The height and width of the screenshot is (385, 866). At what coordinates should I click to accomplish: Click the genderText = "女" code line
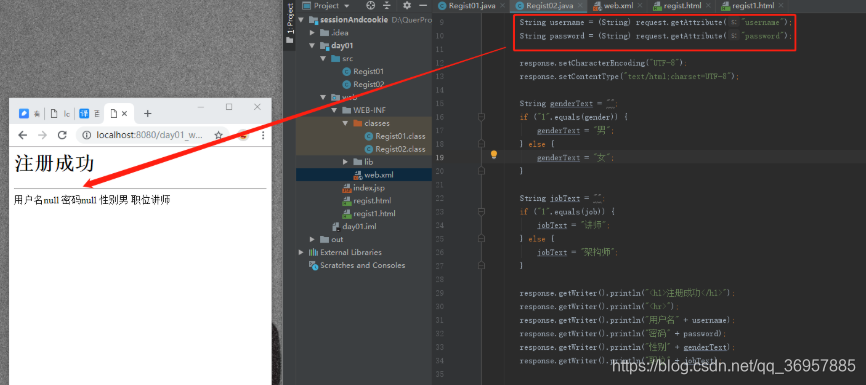tap(575, 157)
